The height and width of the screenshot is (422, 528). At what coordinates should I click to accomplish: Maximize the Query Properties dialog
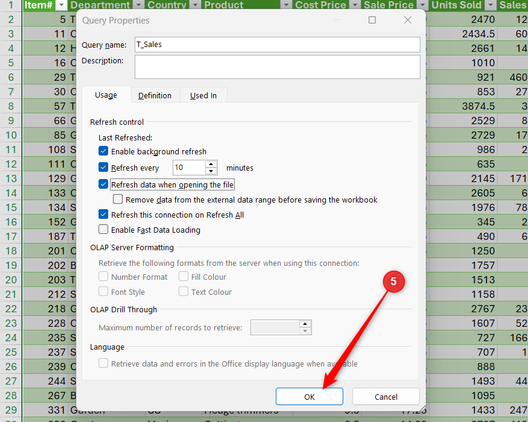[x=372, y=20]
